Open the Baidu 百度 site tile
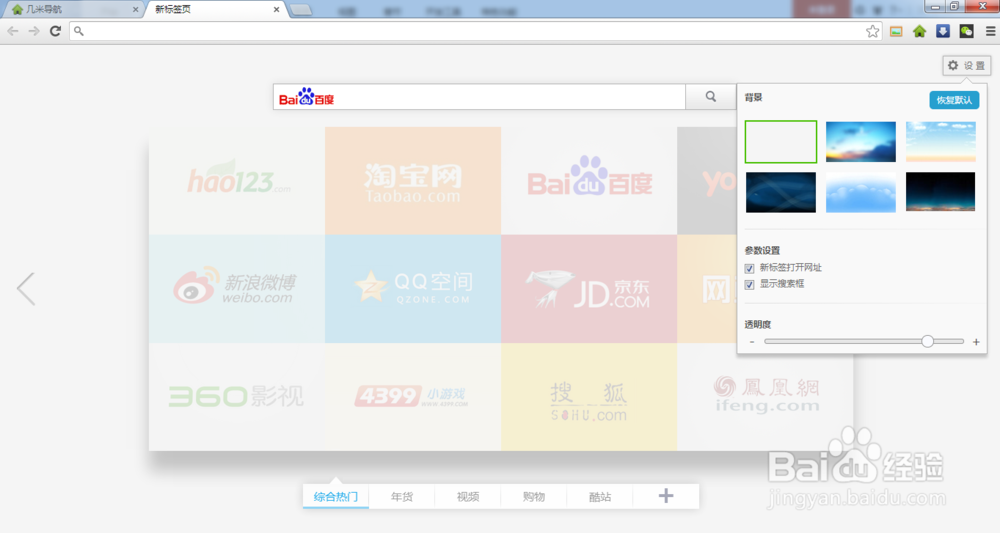 (x=589, y=180)
